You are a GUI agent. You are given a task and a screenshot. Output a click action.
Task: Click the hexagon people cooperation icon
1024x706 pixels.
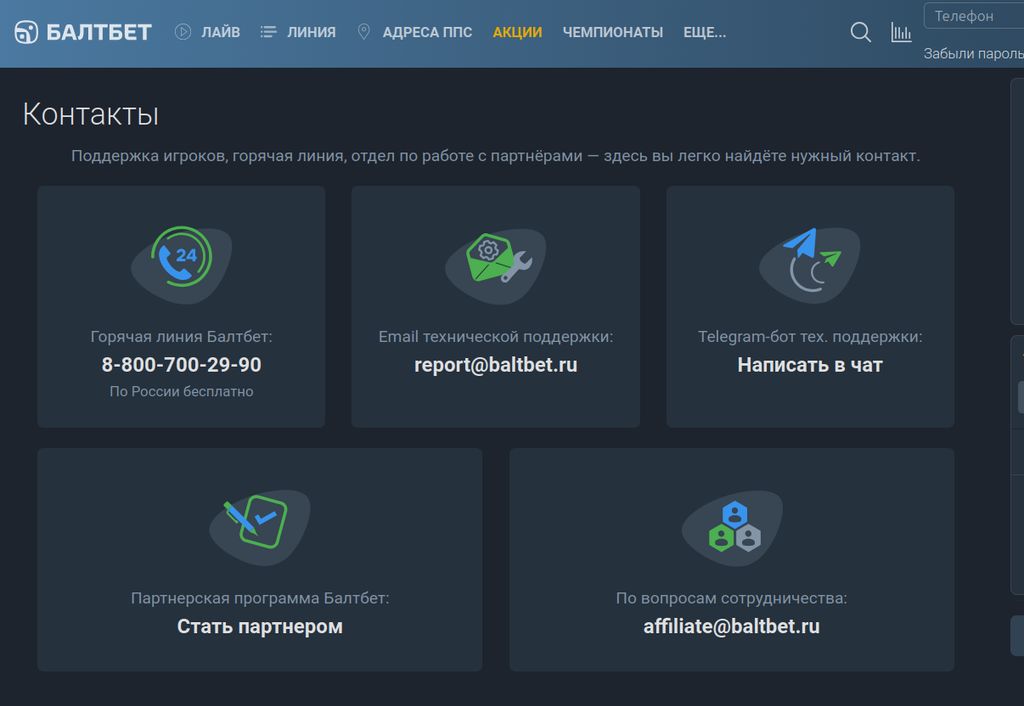(735, 526)
